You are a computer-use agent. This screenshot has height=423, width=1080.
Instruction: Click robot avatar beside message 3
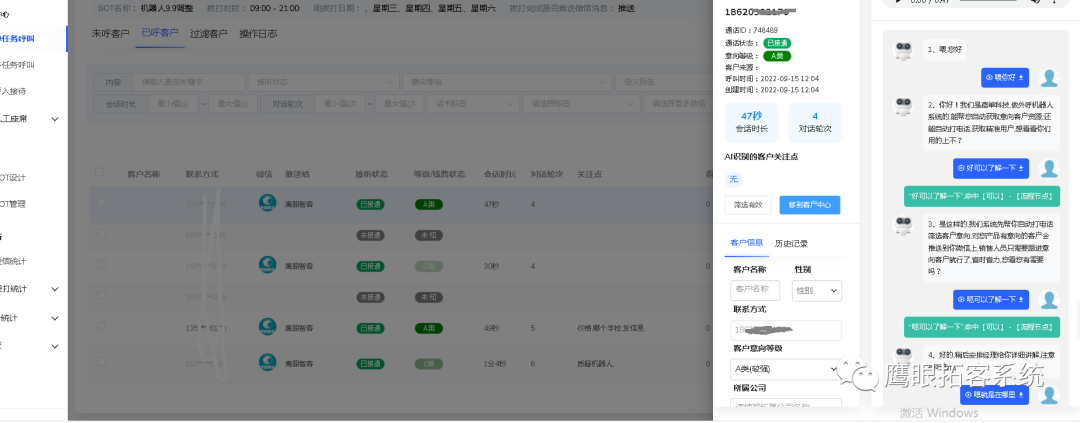click(903, 225)
